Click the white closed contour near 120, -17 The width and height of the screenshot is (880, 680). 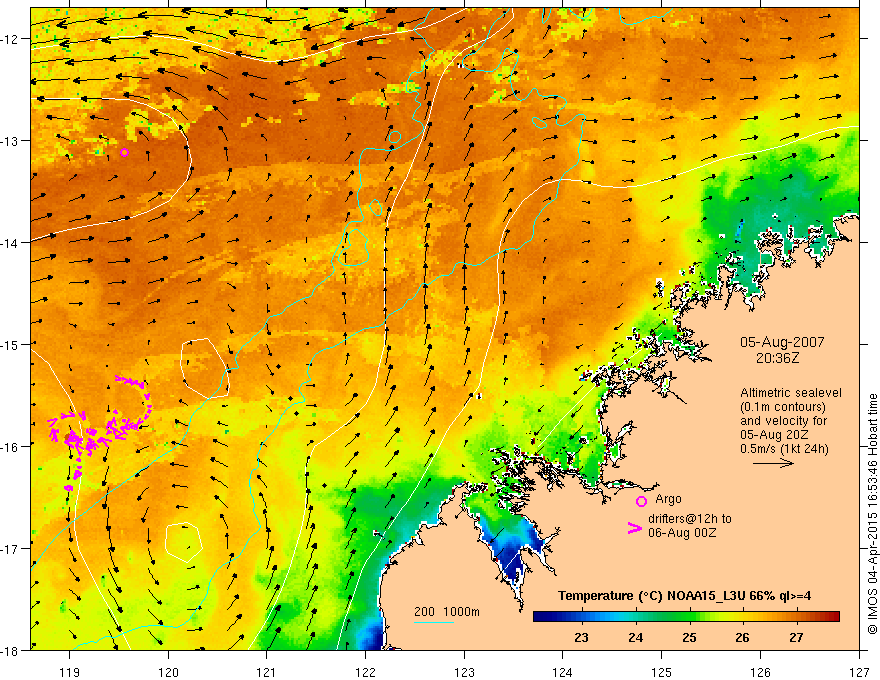pyautogui.click(x=184, y=542)
